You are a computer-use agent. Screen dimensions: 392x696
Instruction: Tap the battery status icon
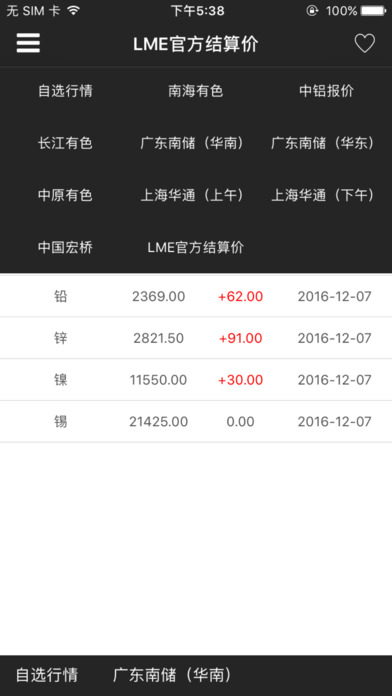373,11
